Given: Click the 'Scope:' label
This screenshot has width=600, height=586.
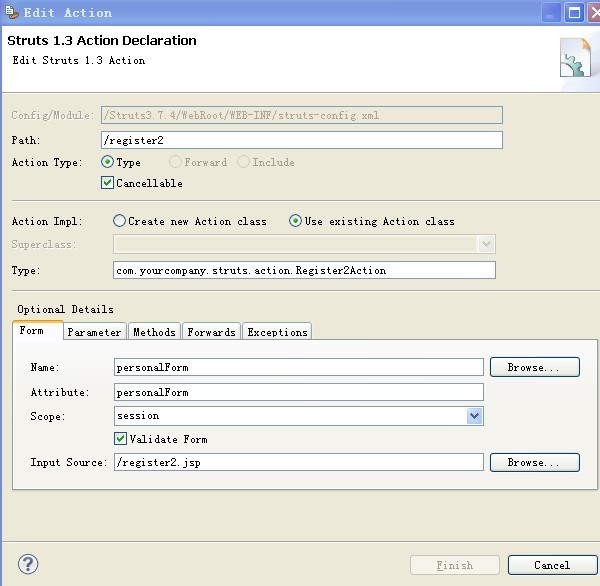Looking at the screenshot, I should (x=48, y=416).
